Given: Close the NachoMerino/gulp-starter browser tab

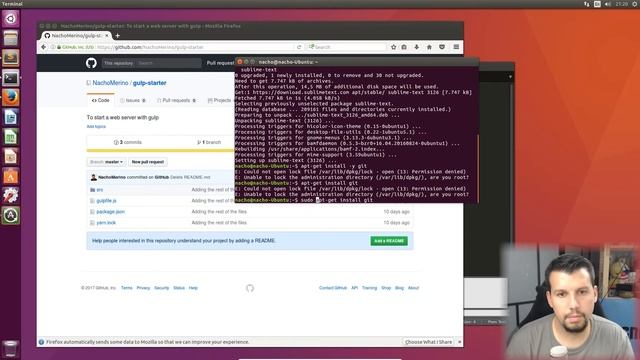Looking at the screenshot, I should click(107, 36).
